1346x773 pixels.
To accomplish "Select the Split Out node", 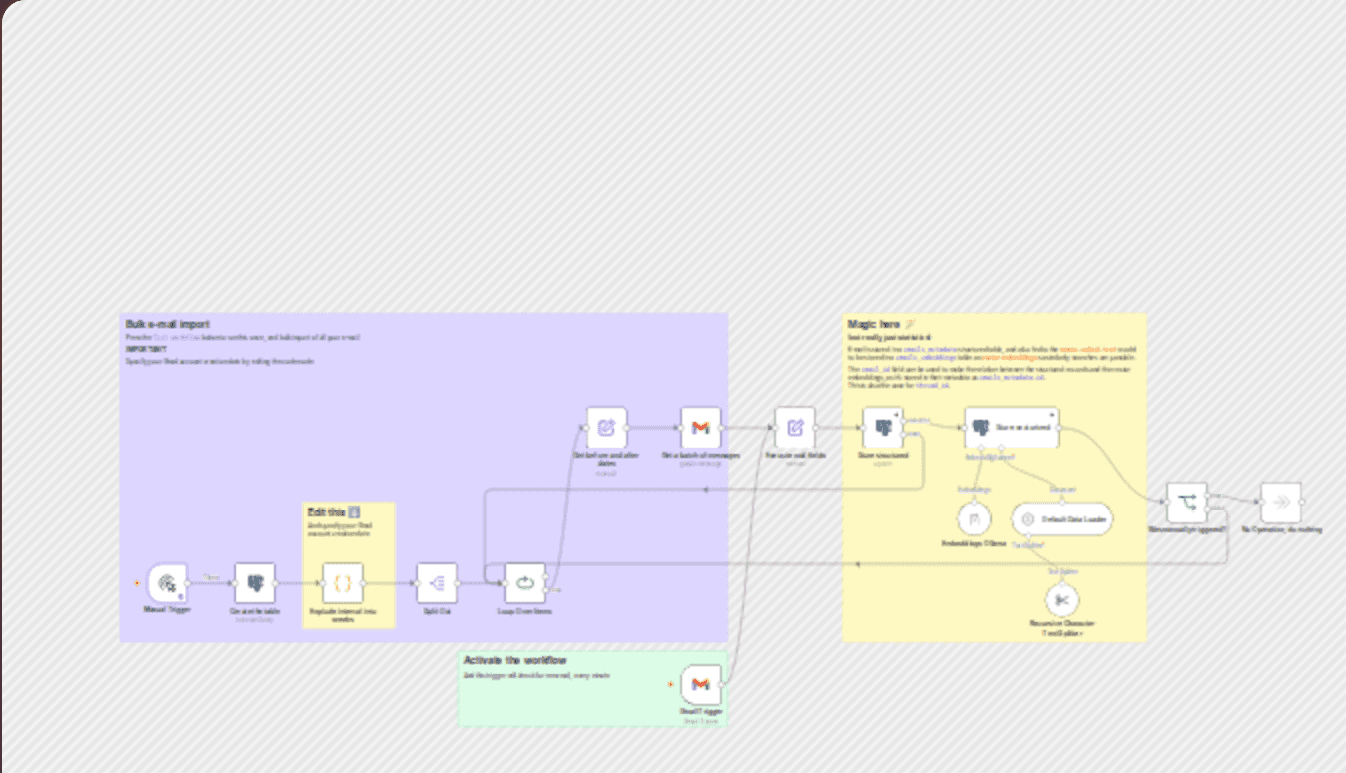I will [437, 583].
